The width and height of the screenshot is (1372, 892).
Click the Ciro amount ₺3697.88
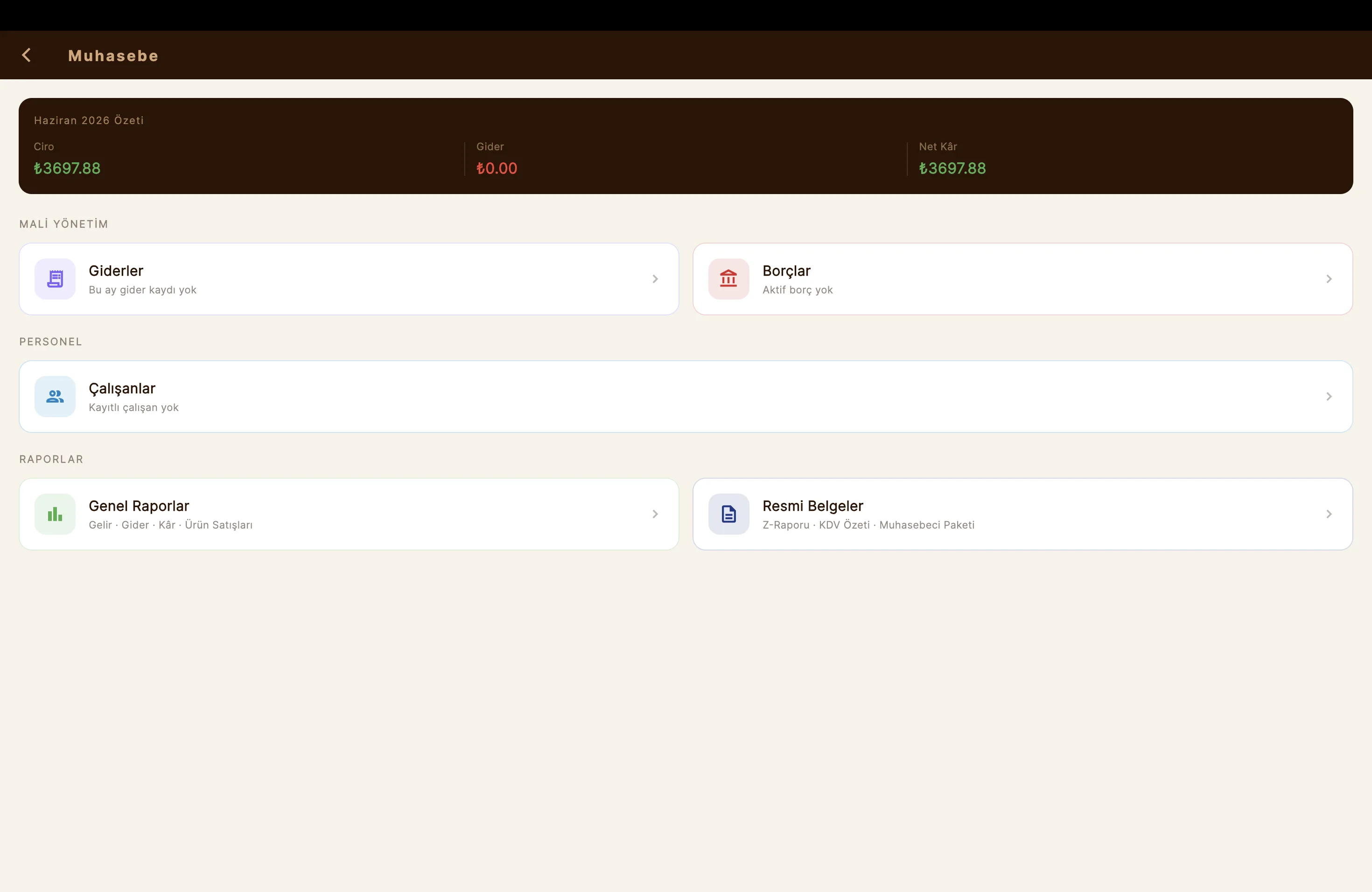[67, 168]
